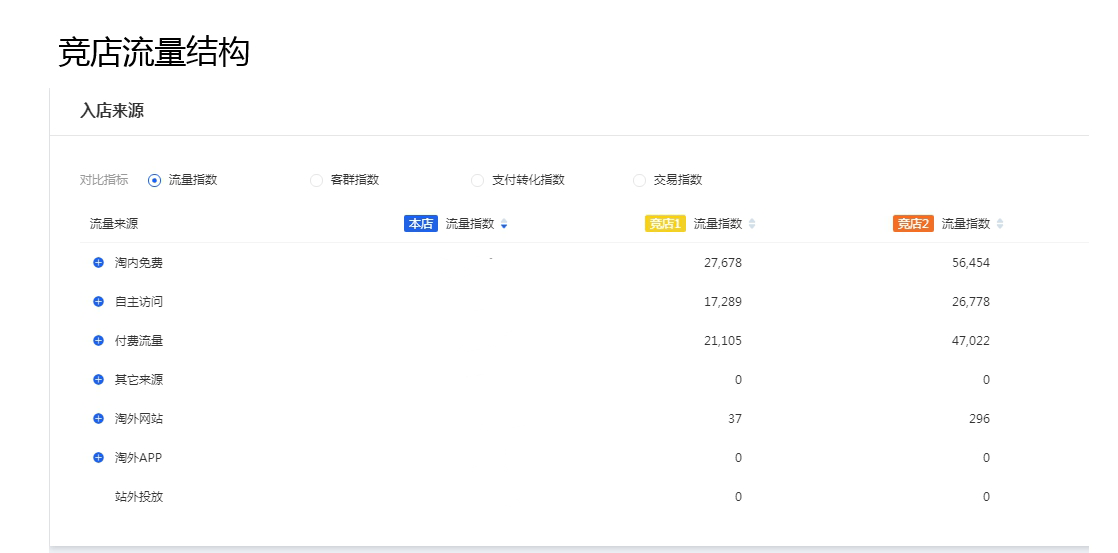Image resolution: width=1118 pixels, height=553 pixels.
Task: Expand the 淘外APP row plus icon
Action: [x=98, y=458]
